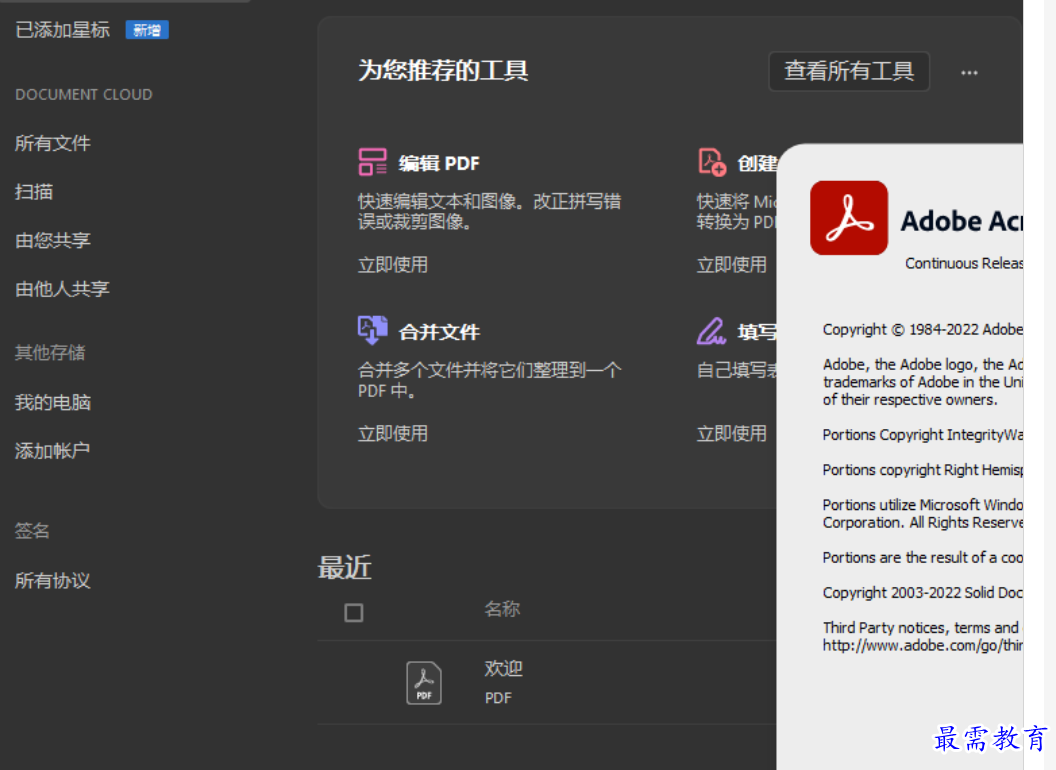Open 已添加星标 starred section
The image size is (1056, 770).
click(x=63, y=30)
